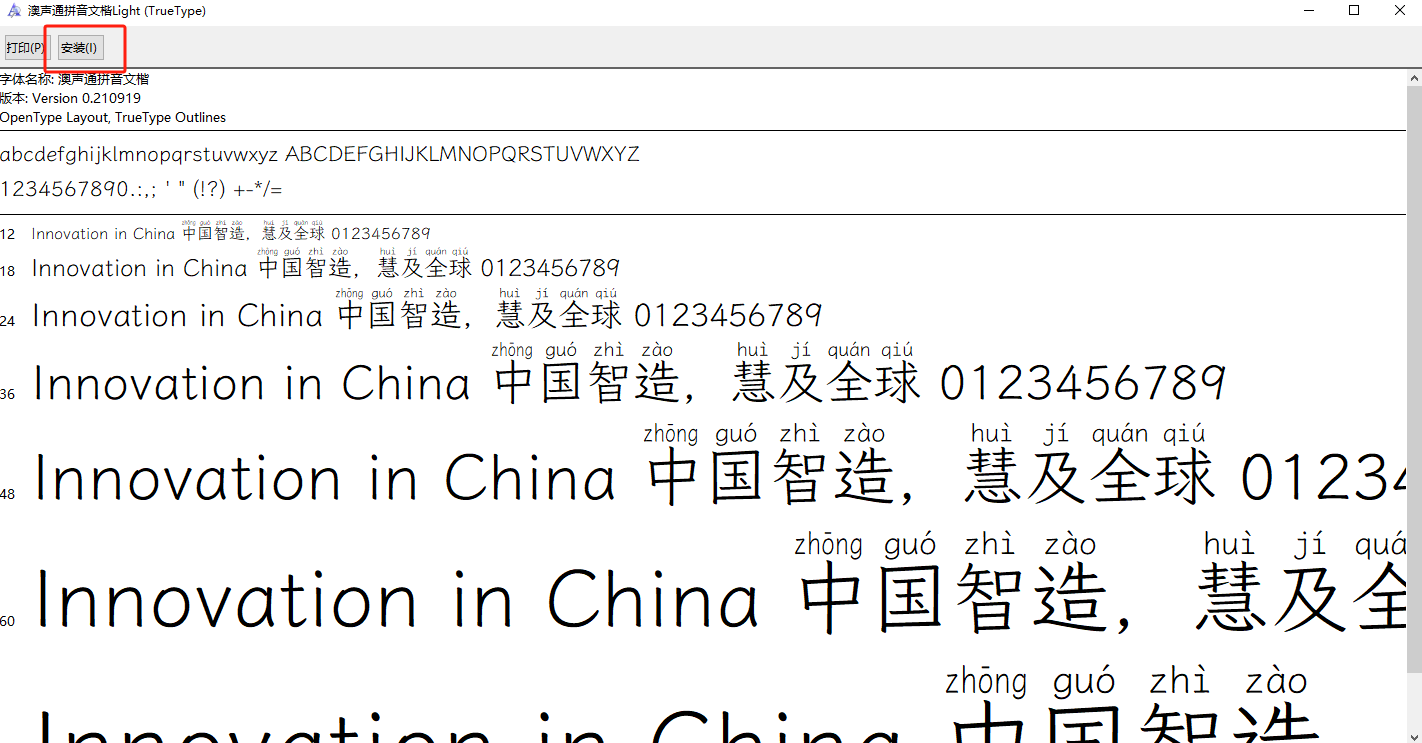Viewport: 1422px width, 743px height.
Task: Click the 1234567890 punctuation sample line
Action: 141,189
